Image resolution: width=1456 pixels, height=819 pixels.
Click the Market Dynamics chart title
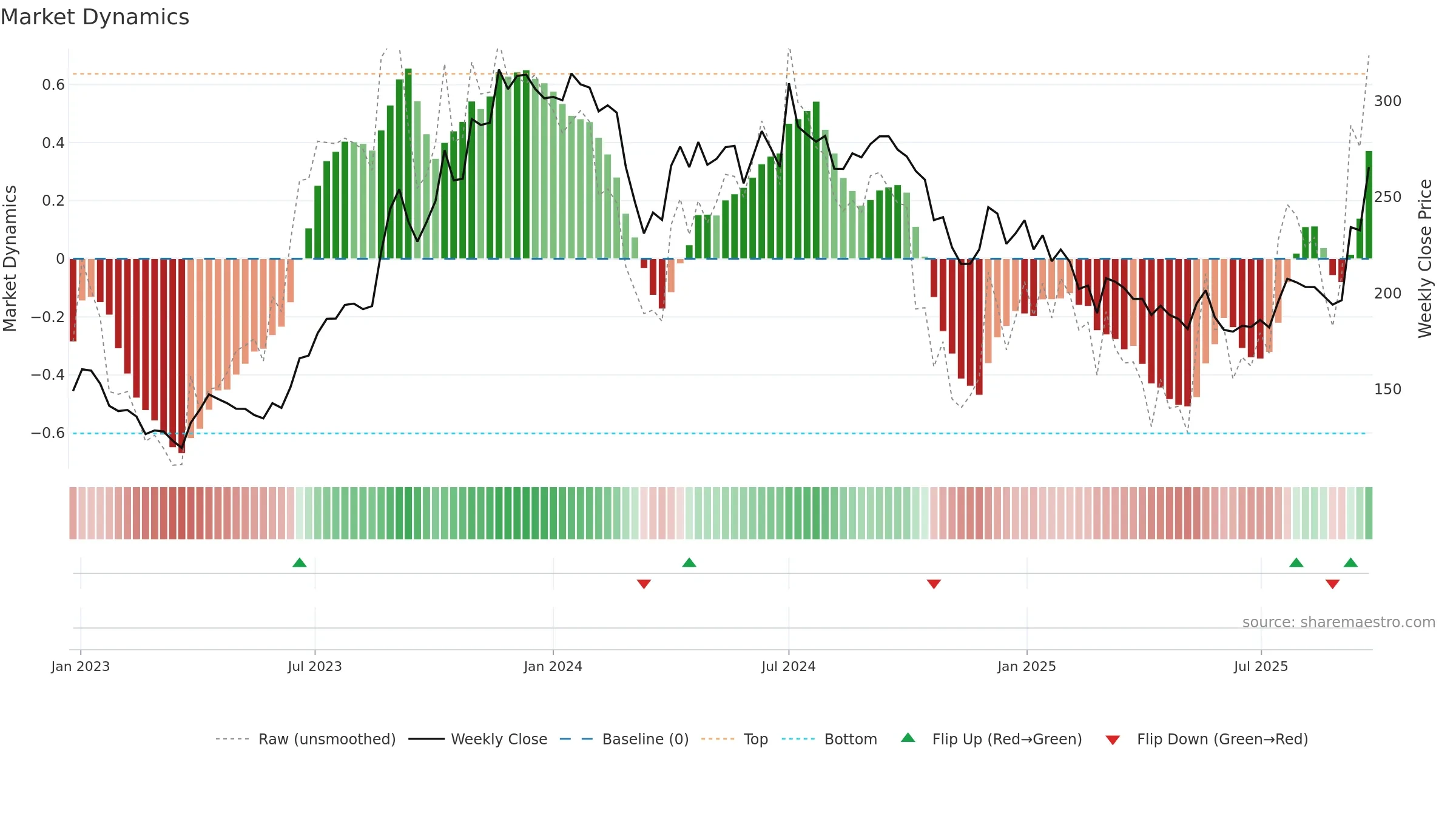click(95, 17)
